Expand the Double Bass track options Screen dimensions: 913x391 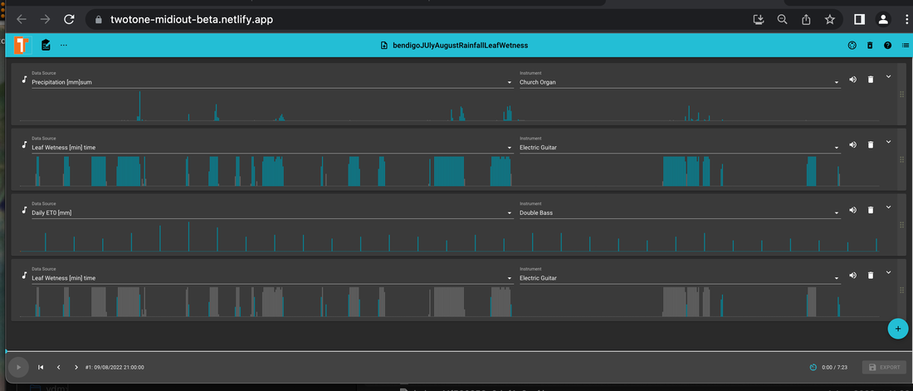[x=889, y=207]
